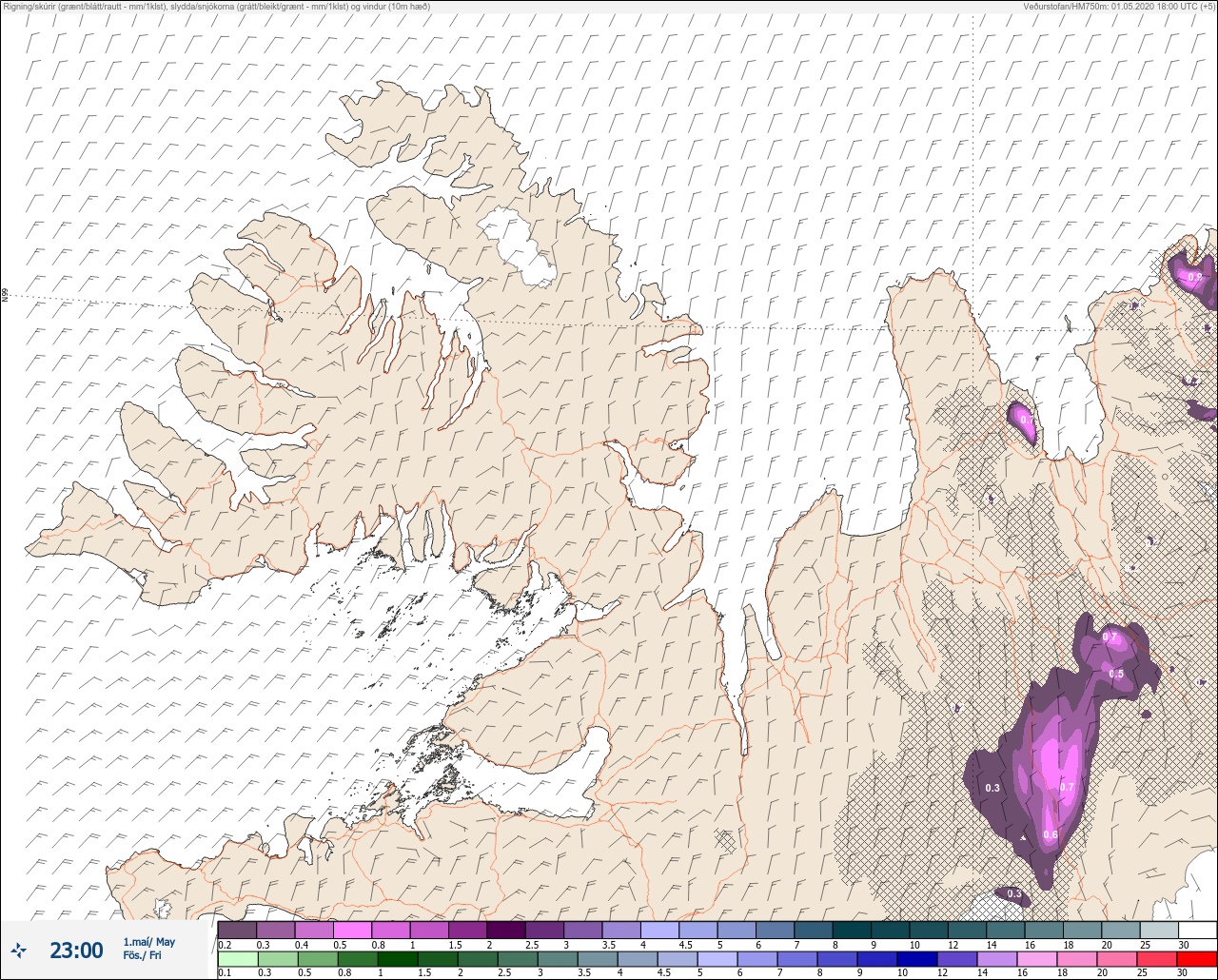Screen dimensions: 1218x980
Task: Select the grey-teal 3 swatch in lower row
Action: [x=557, y=959]
